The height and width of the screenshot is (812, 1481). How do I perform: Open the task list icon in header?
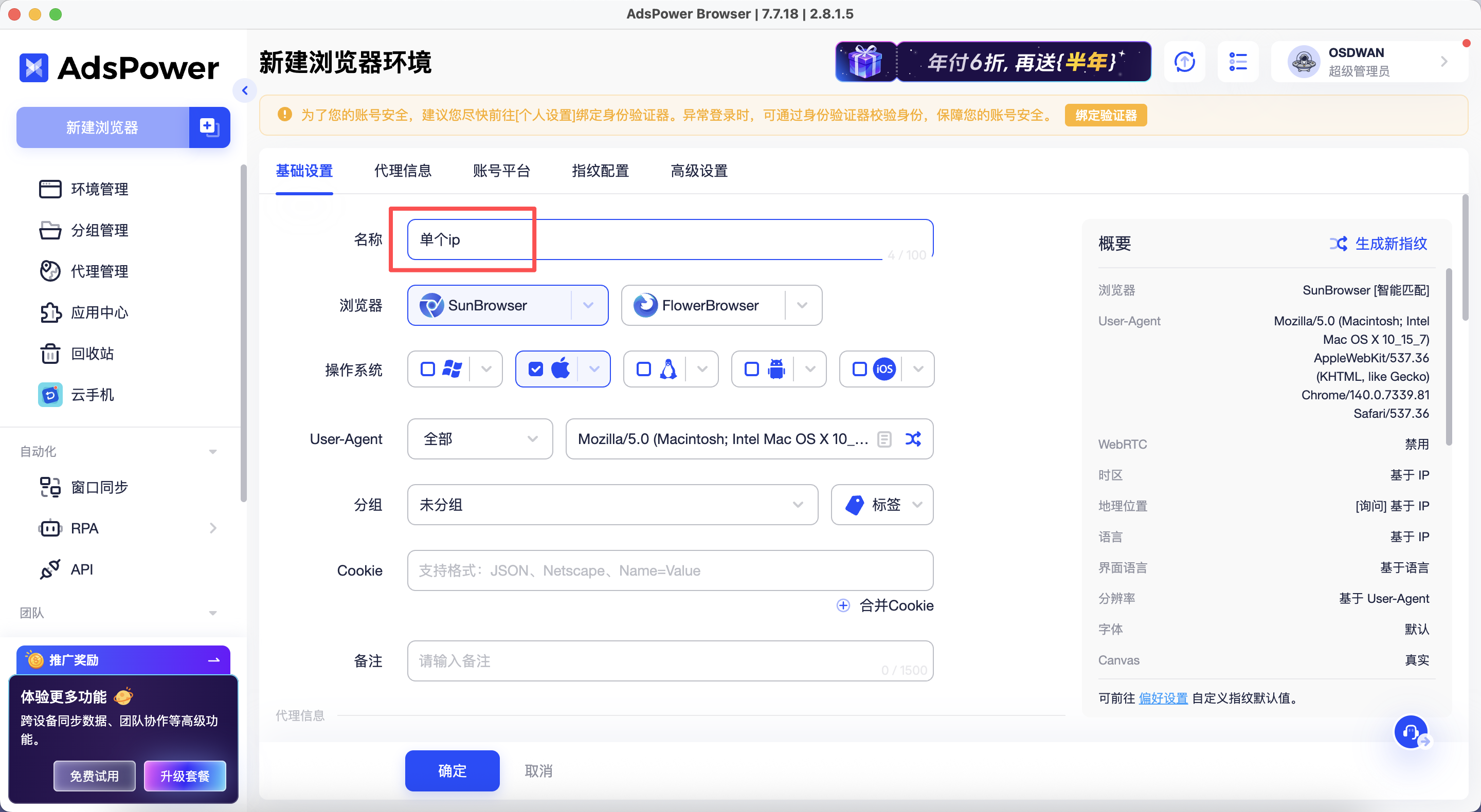pyautogui.click(x=1238, y=62)
